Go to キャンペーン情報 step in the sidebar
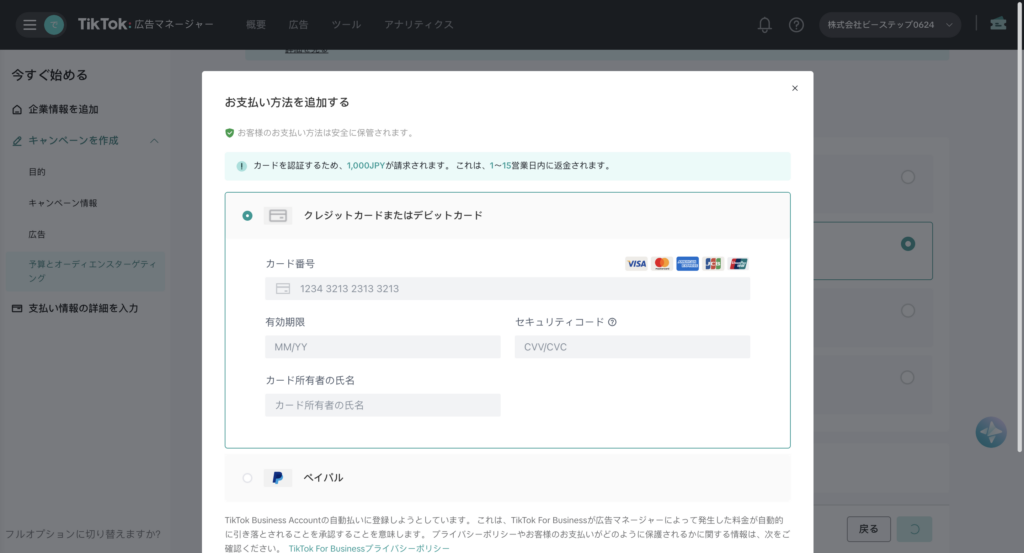Screen dimensions: 1024x553 (x=63, y=203)
